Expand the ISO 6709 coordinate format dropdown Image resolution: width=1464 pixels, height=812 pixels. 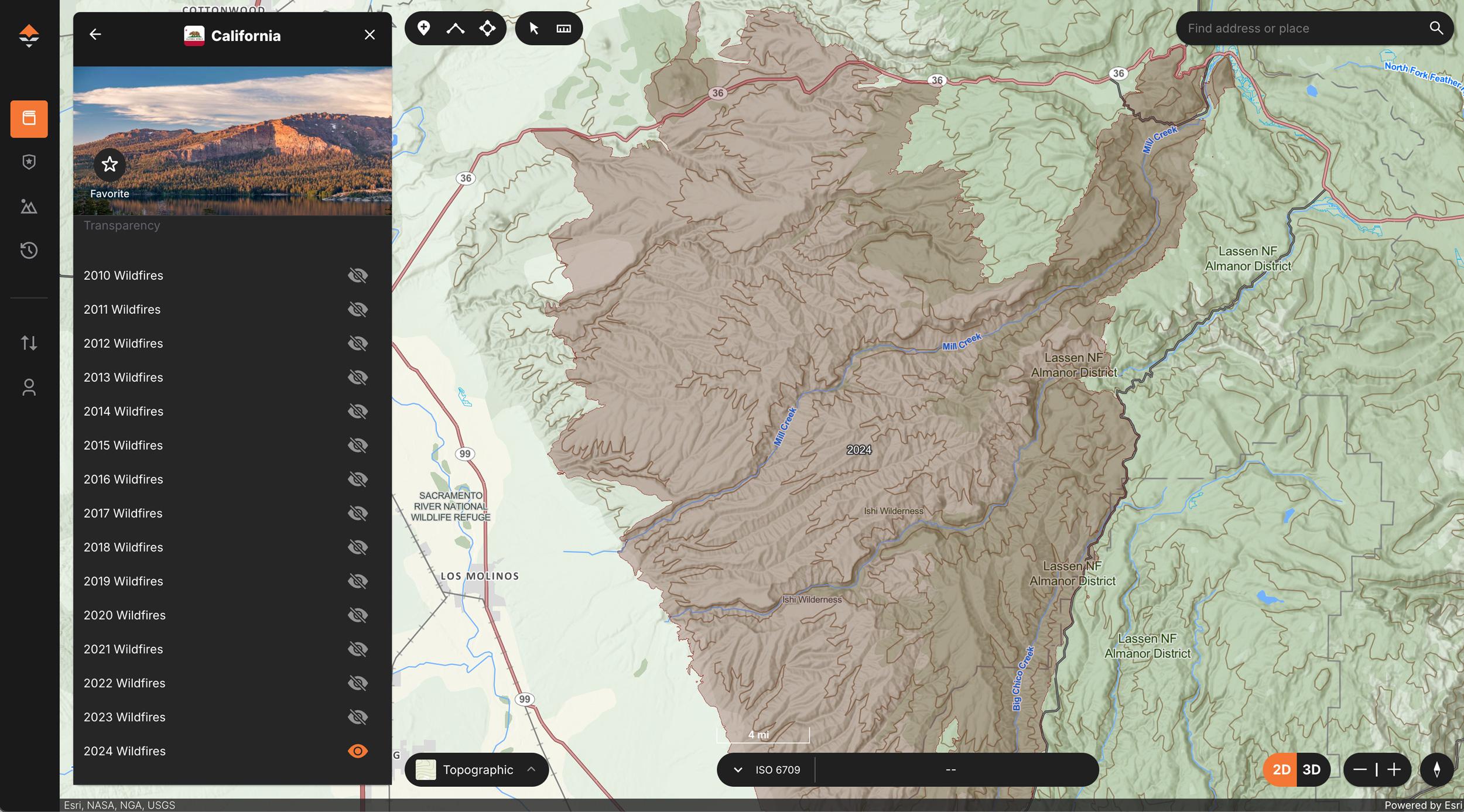click(x=739, y=769)
